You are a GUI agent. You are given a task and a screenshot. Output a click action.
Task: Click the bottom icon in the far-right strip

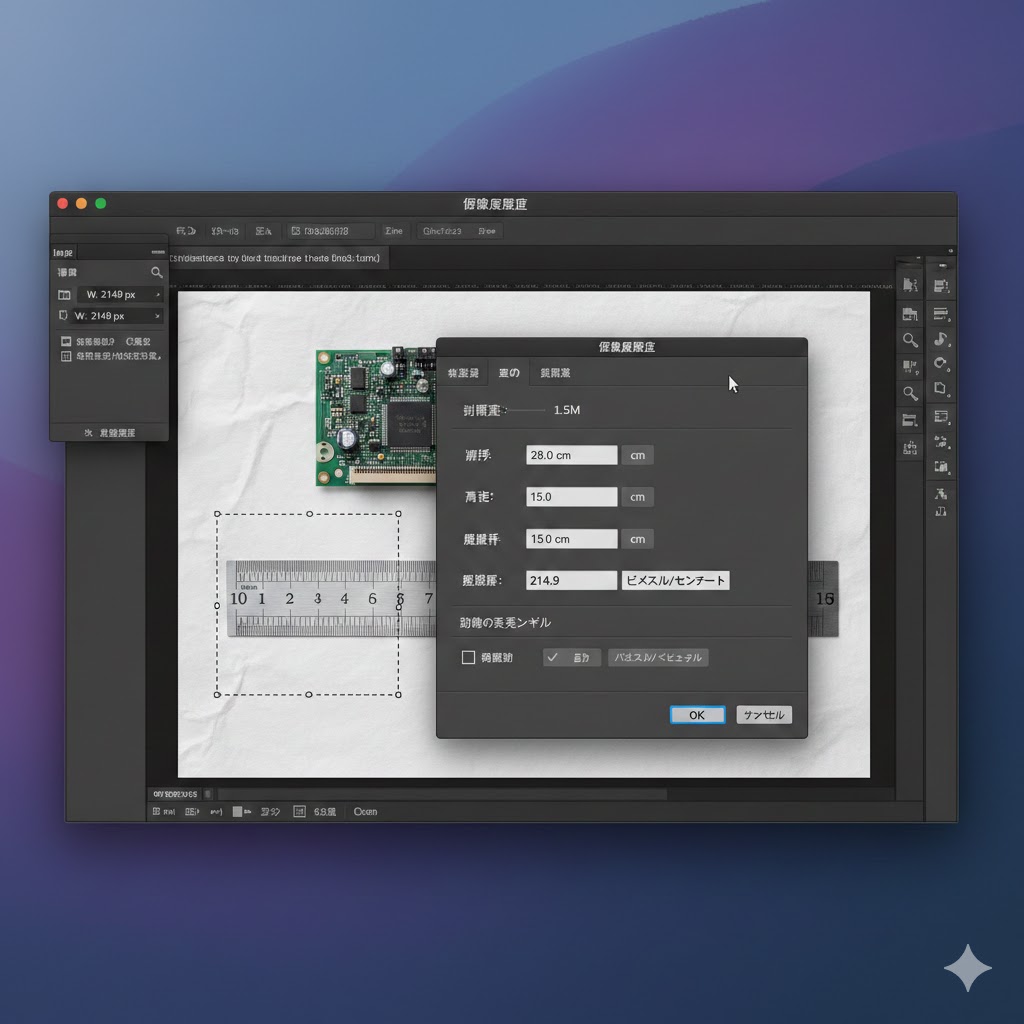coord(941,511)
